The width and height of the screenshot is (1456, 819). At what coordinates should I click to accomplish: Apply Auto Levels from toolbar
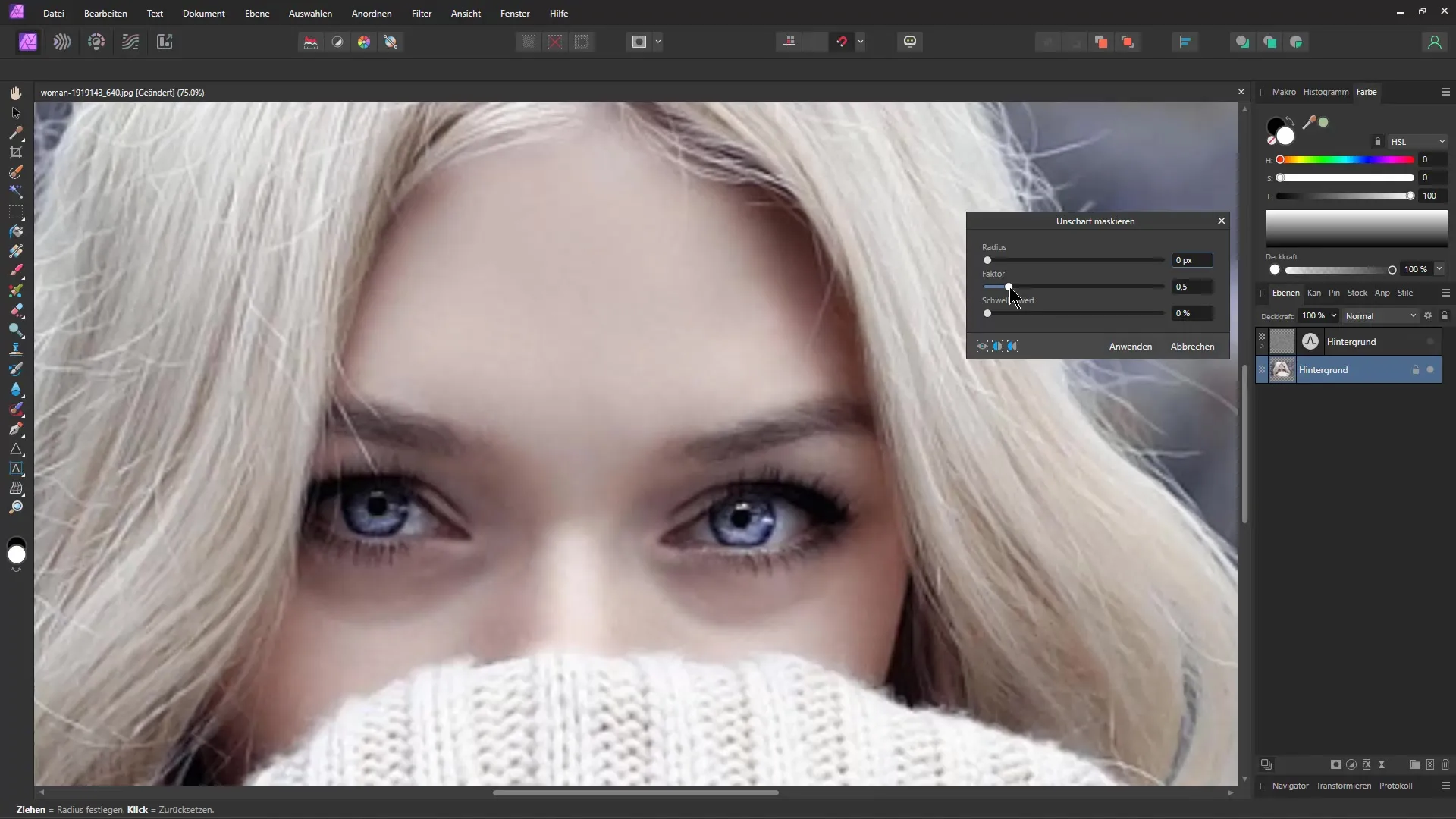pos(311,42)
